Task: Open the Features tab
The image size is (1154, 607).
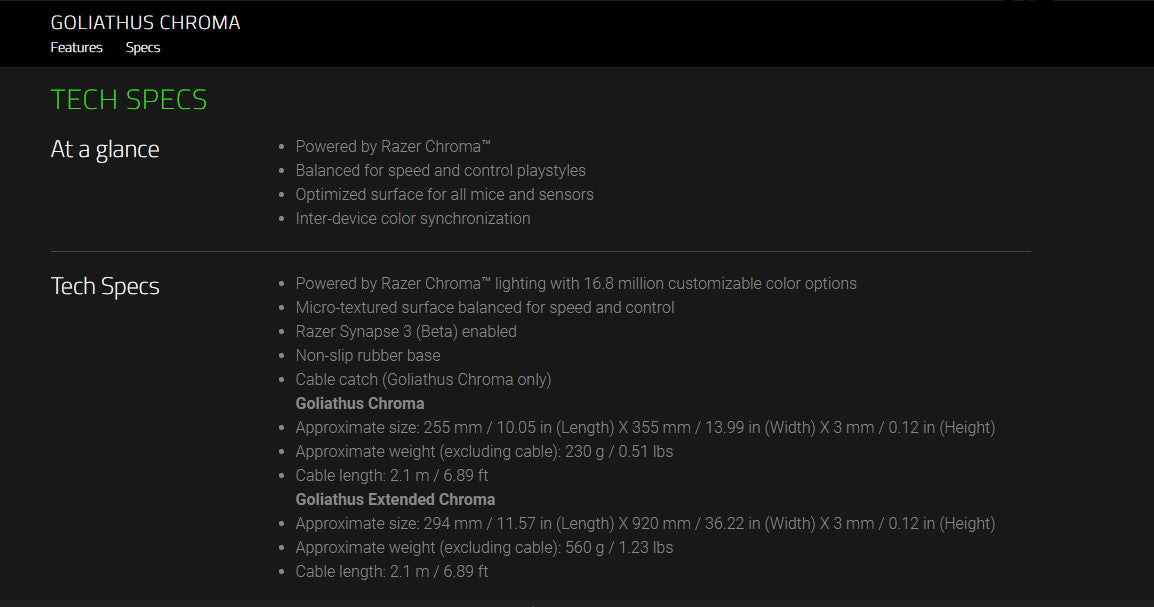Action: click(76, 47)
